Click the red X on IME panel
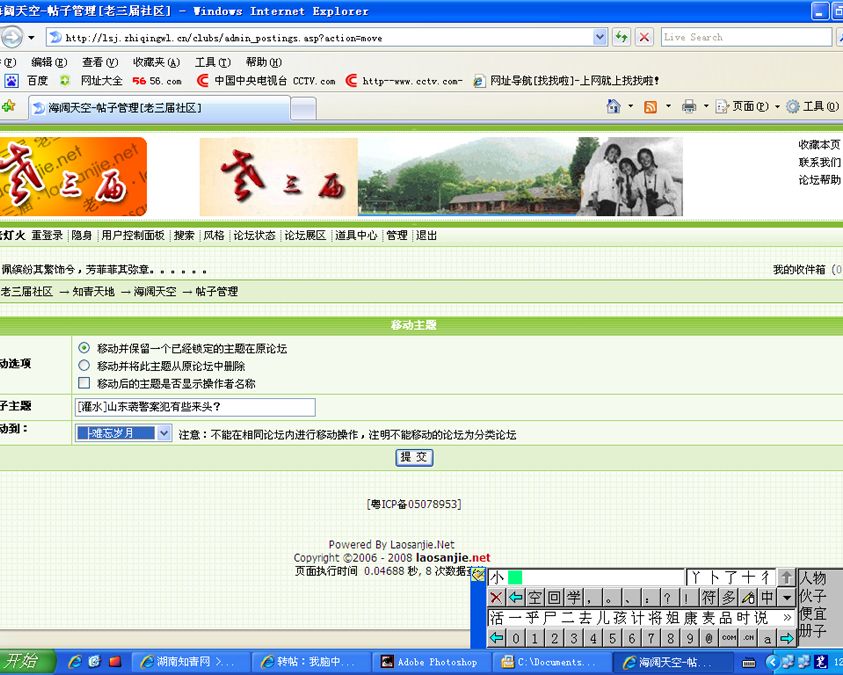The image size is (843, 675). click(x=496, y=597)
